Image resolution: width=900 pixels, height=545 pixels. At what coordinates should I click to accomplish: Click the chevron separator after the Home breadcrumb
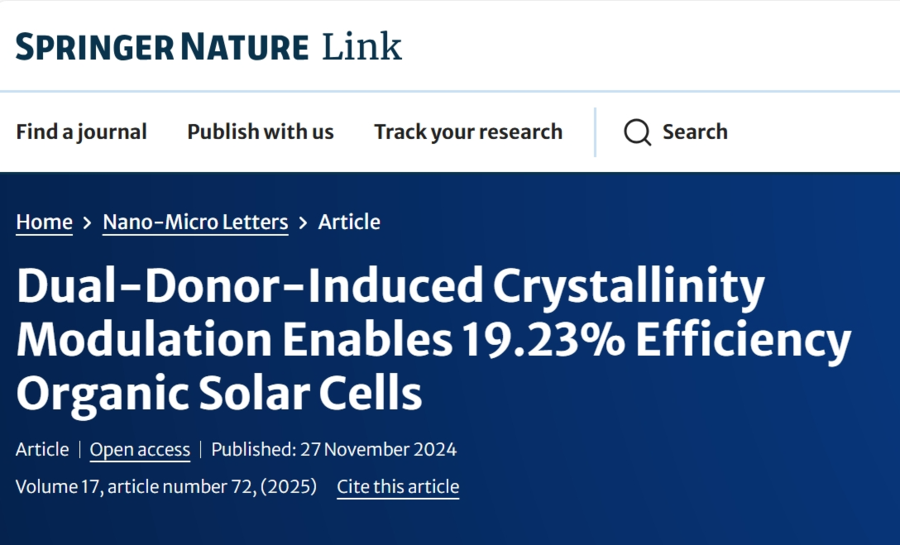coord(87,223)
